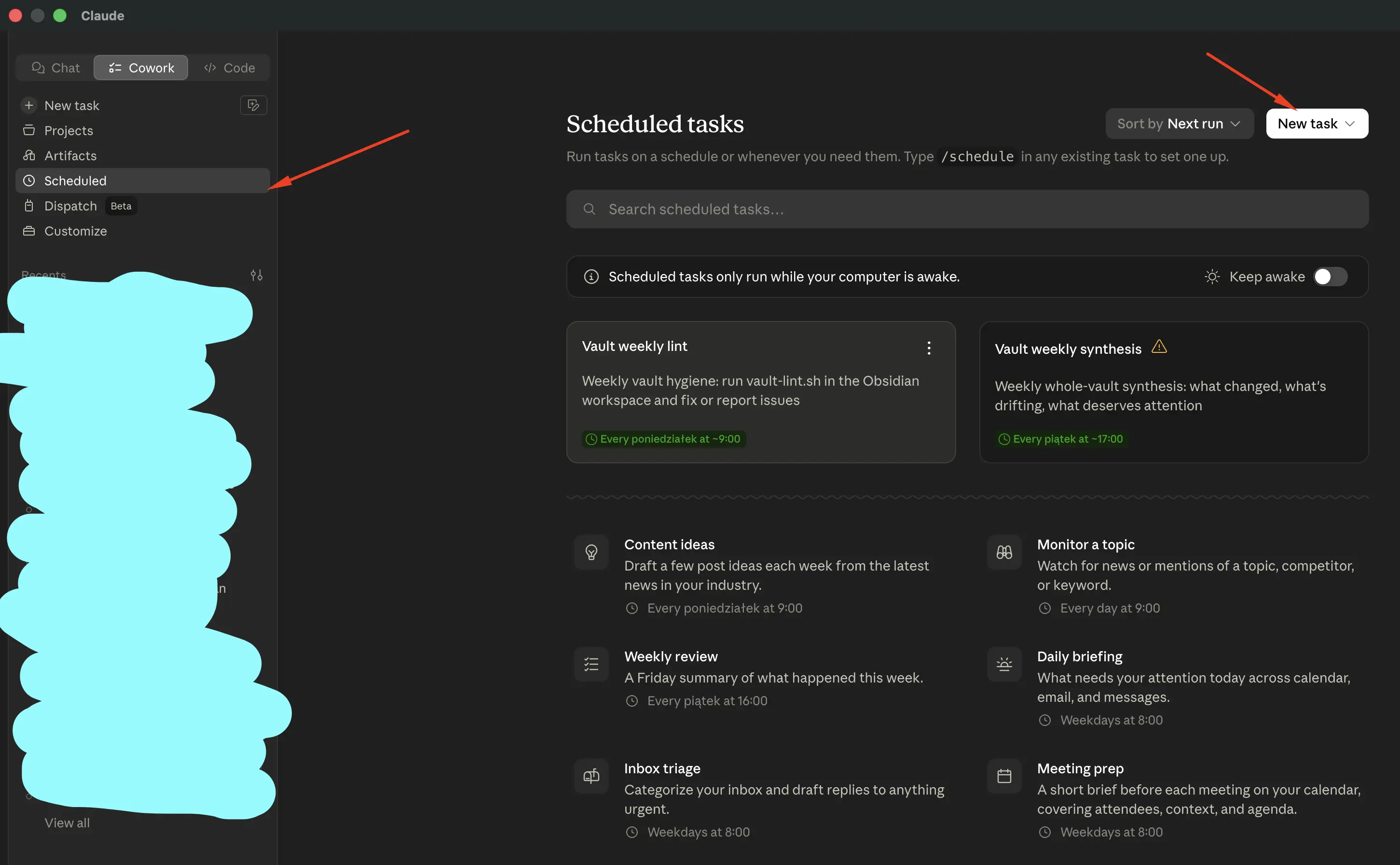The width and height of the screenshot is (1400, 865).
Task: Click the Search scheduled tasks field
Action: click(967, 209)
